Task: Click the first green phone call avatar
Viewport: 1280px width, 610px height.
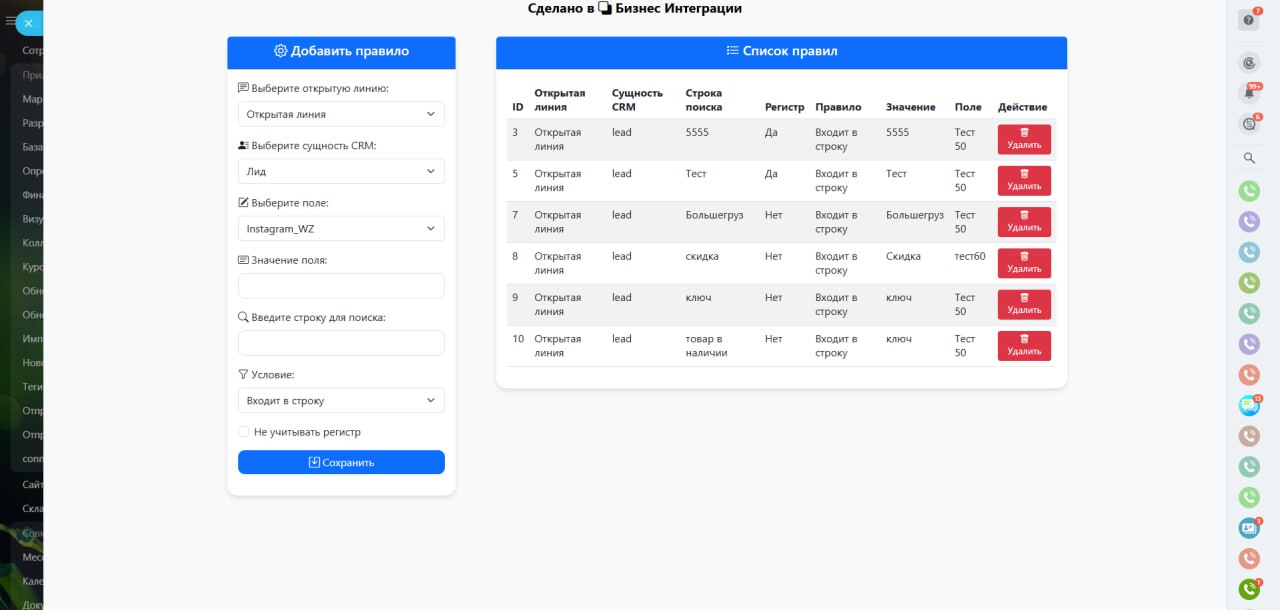Action: 1248,190
